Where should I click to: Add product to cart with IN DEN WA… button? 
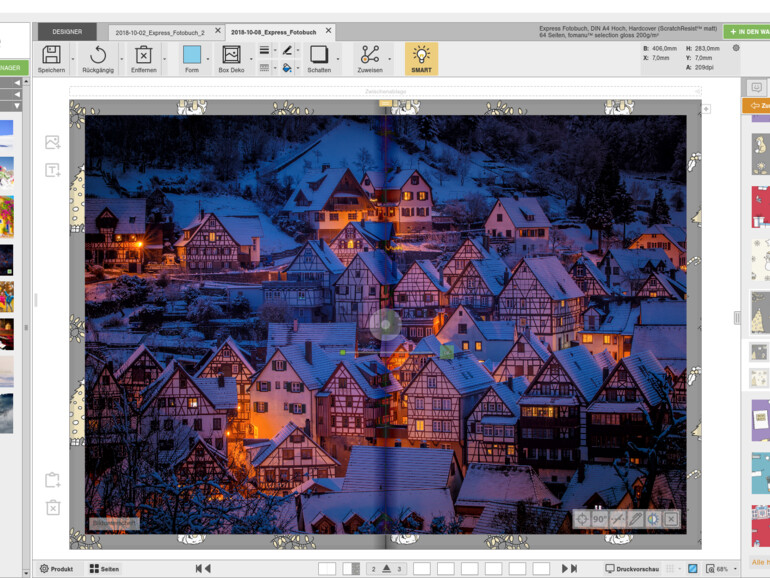[747, 32]
